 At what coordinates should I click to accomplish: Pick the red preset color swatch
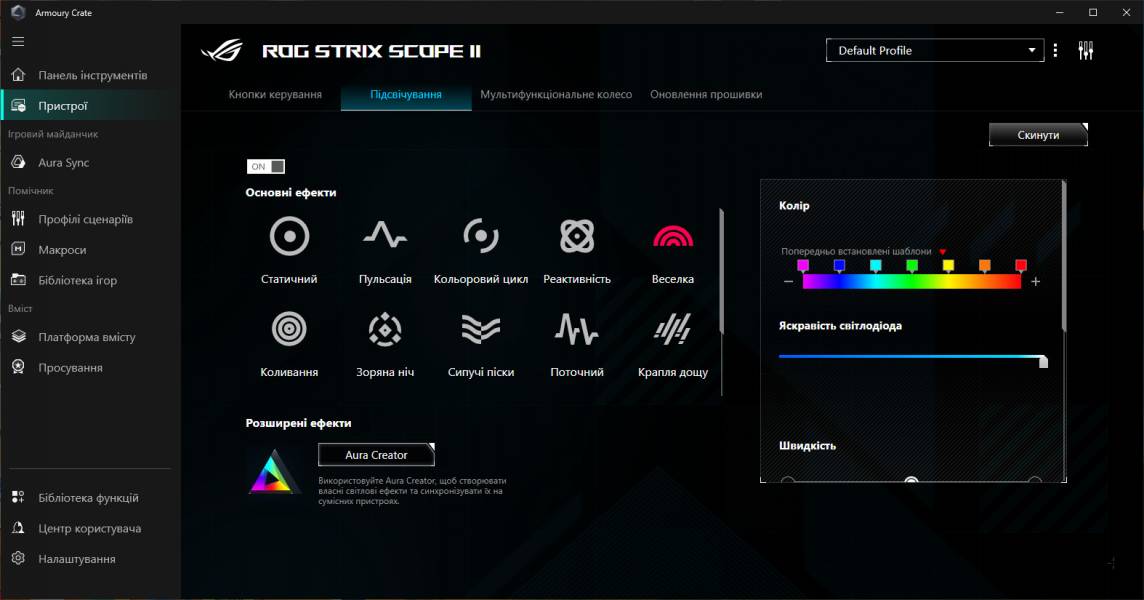coord(1021,264)
